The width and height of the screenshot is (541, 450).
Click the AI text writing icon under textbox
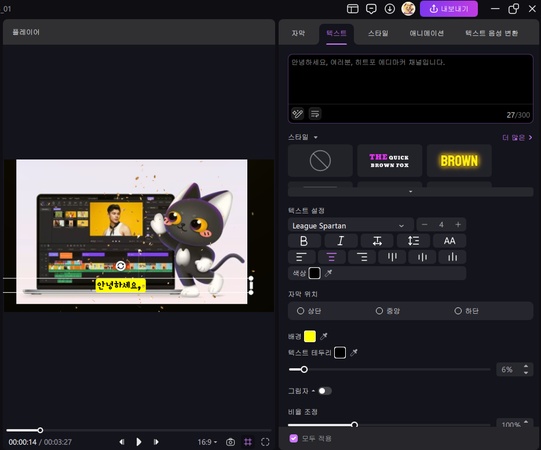(x=297, y=114)
